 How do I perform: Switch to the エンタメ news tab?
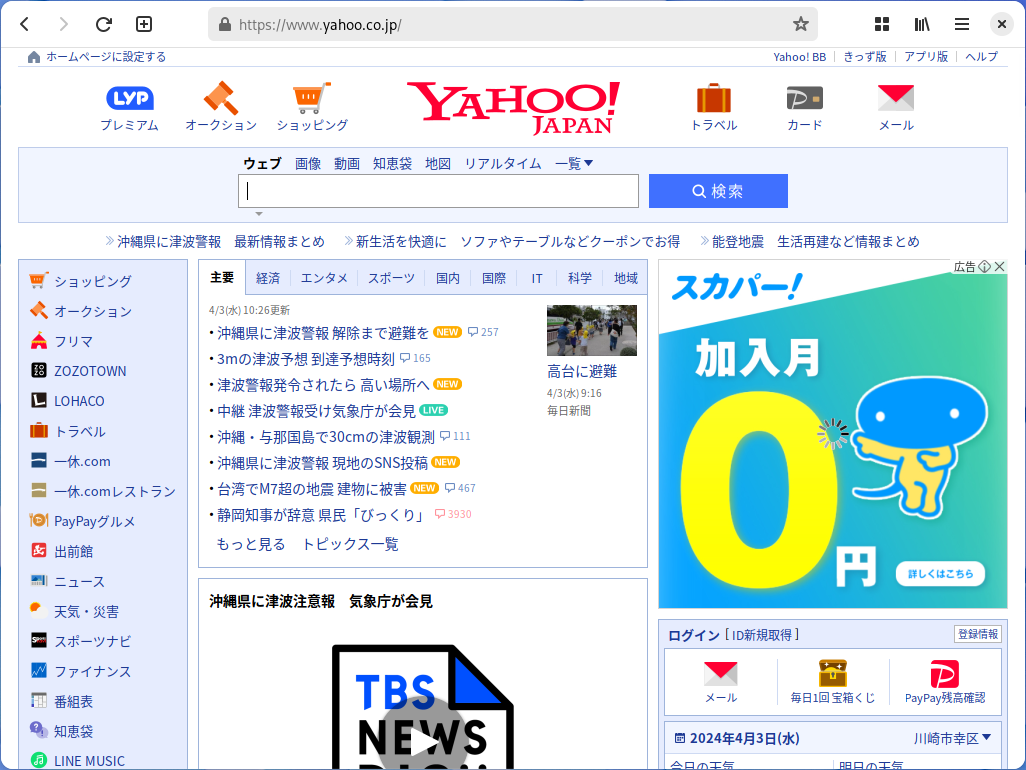pos(324,278)
